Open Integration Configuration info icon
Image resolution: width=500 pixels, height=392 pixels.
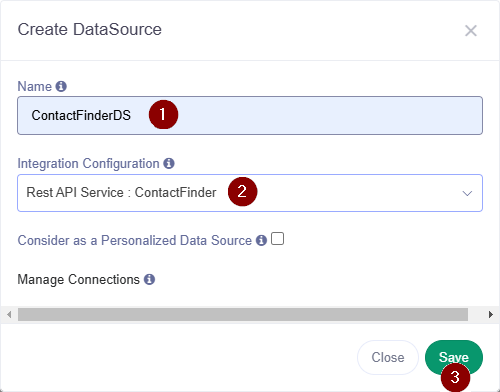169,163
